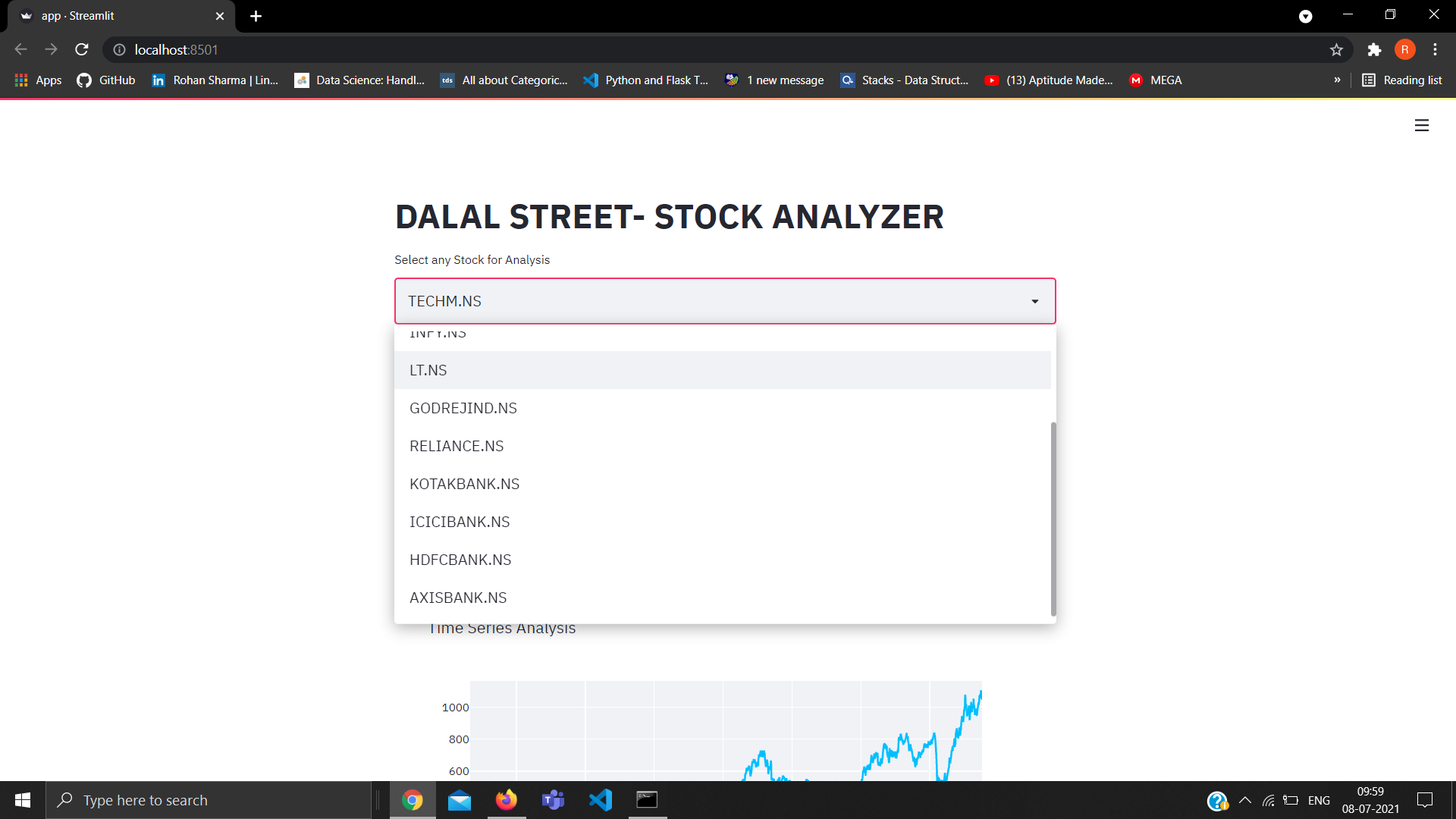Click the Type here to search box

tap(209, 800)
